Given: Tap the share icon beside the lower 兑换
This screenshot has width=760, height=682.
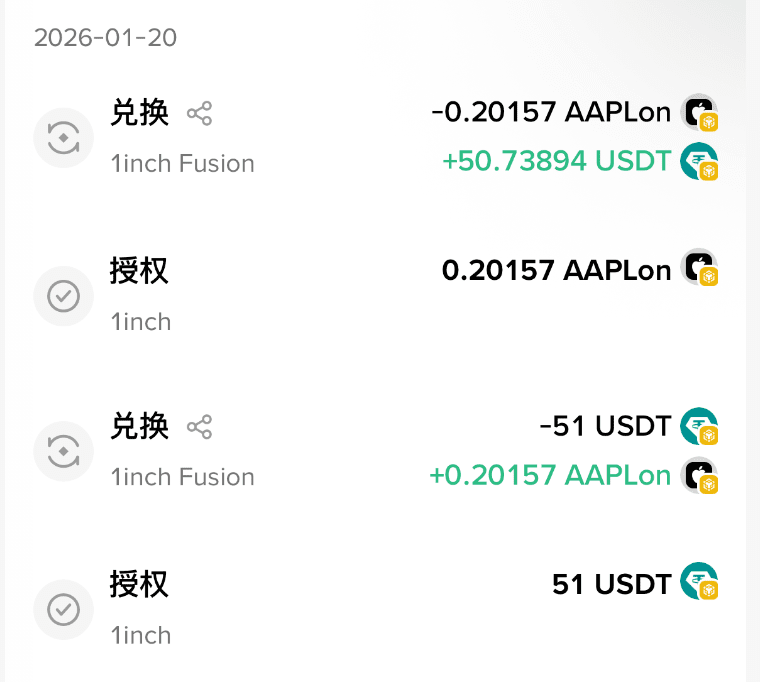Looking at the screenshot, I should click(199, 427).
